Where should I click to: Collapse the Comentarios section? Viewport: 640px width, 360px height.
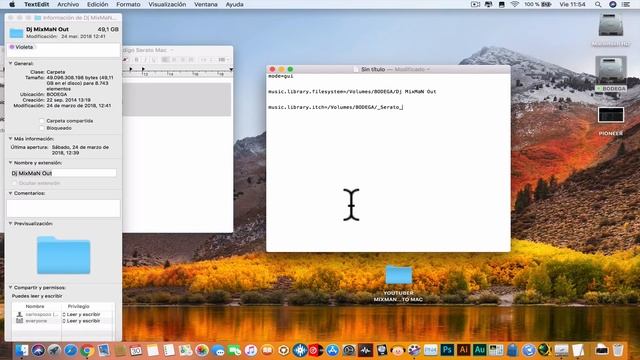click(x=11, y=193)
